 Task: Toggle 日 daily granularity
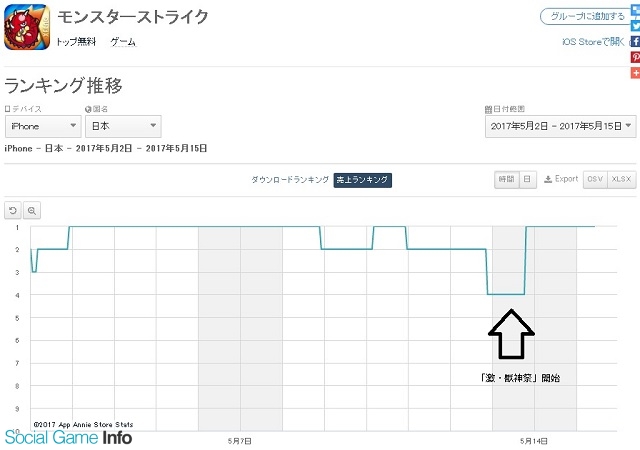click(526, 179)
